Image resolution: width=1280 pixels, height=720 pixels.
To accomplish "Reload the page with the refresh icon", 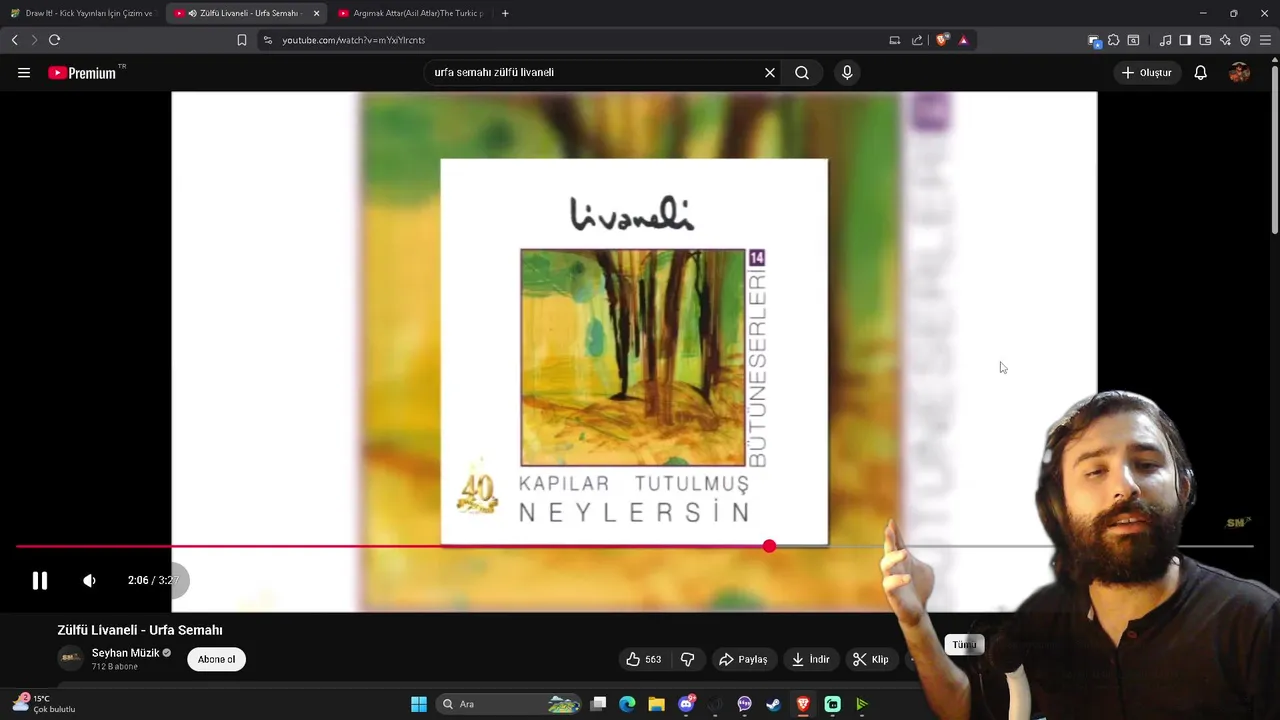I will [55, 40].
